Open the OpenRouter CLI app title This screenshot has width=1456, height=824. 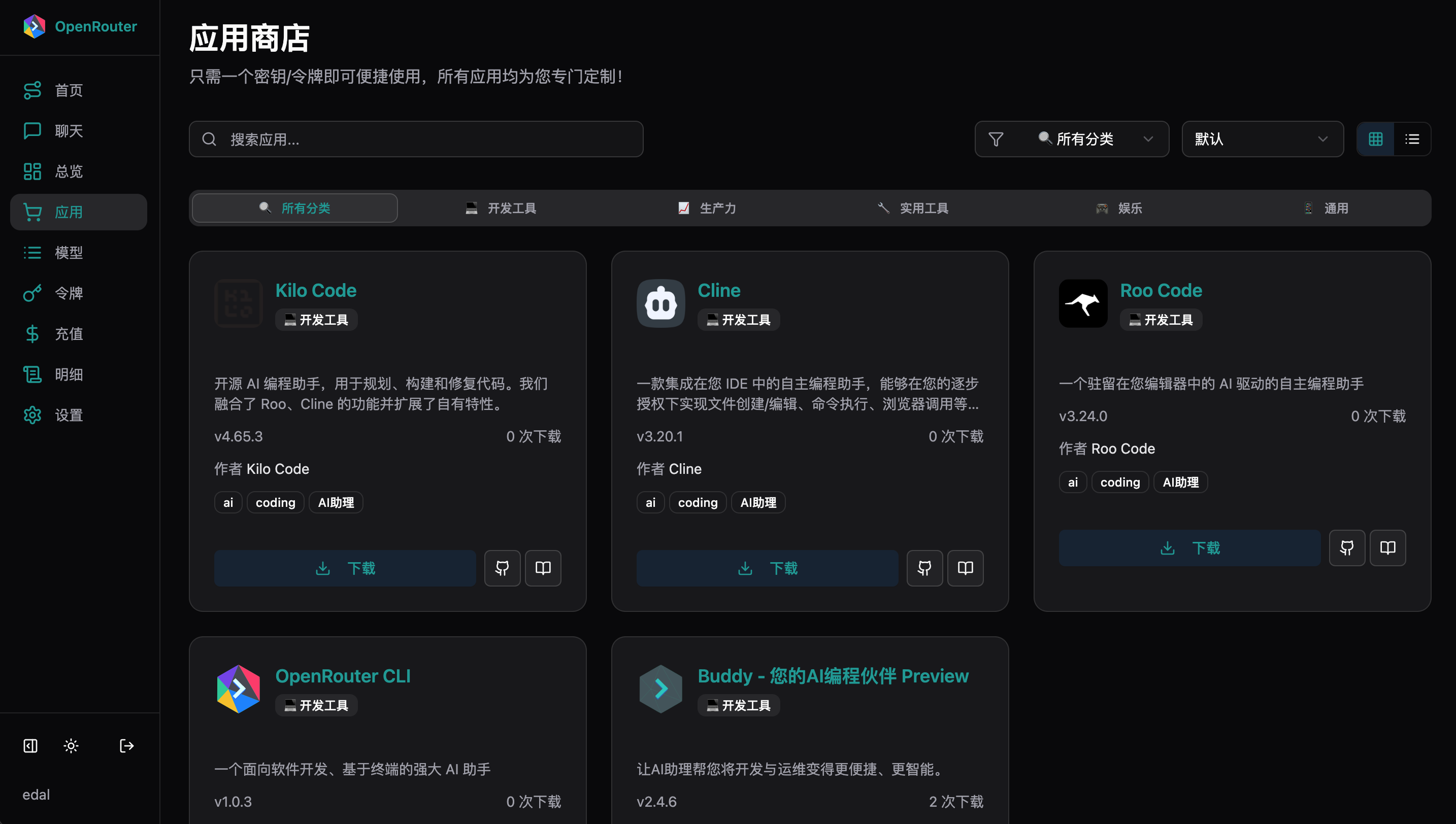pos(343,676)
